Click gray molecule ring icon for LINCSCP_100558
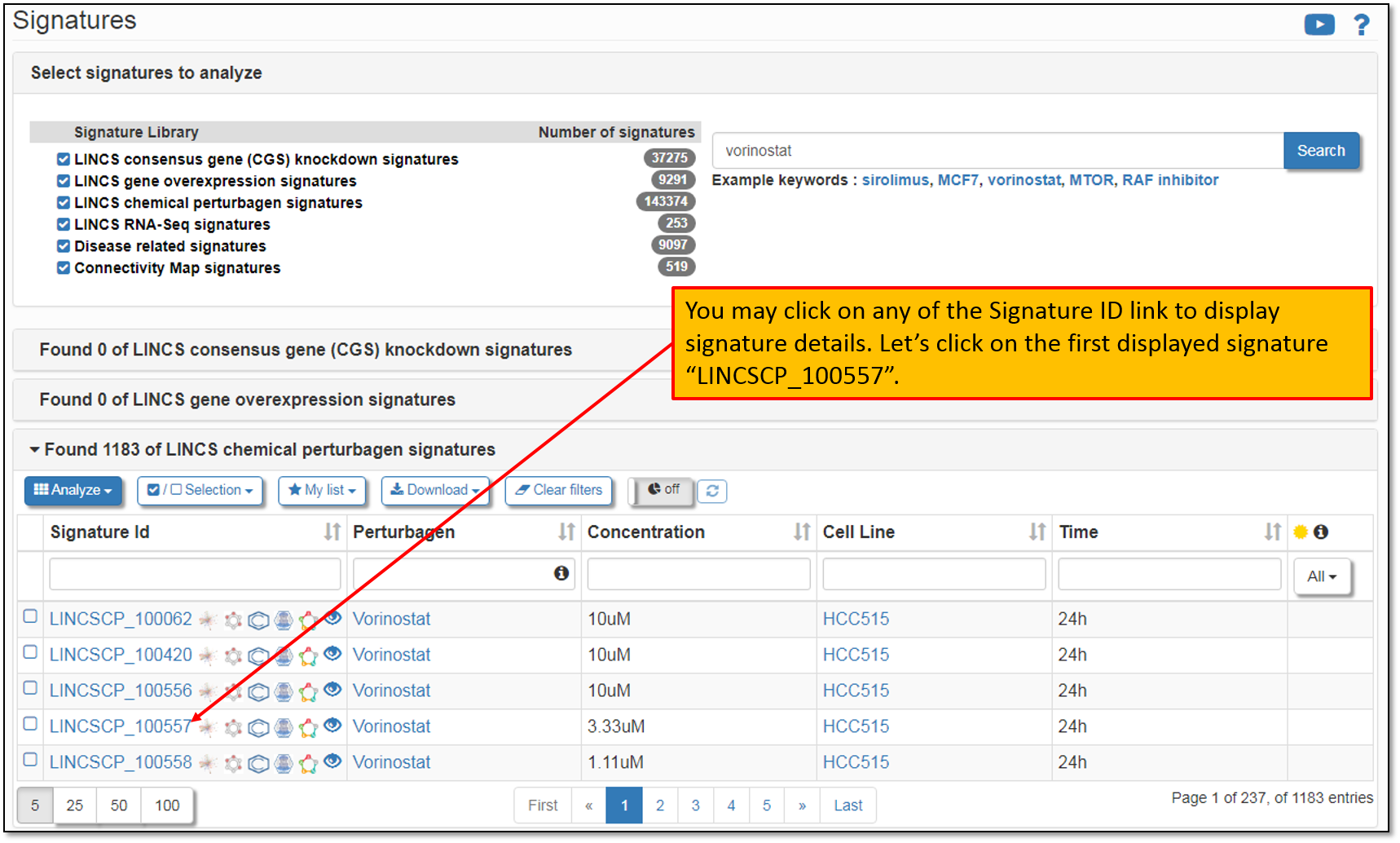 coord(233,764)
